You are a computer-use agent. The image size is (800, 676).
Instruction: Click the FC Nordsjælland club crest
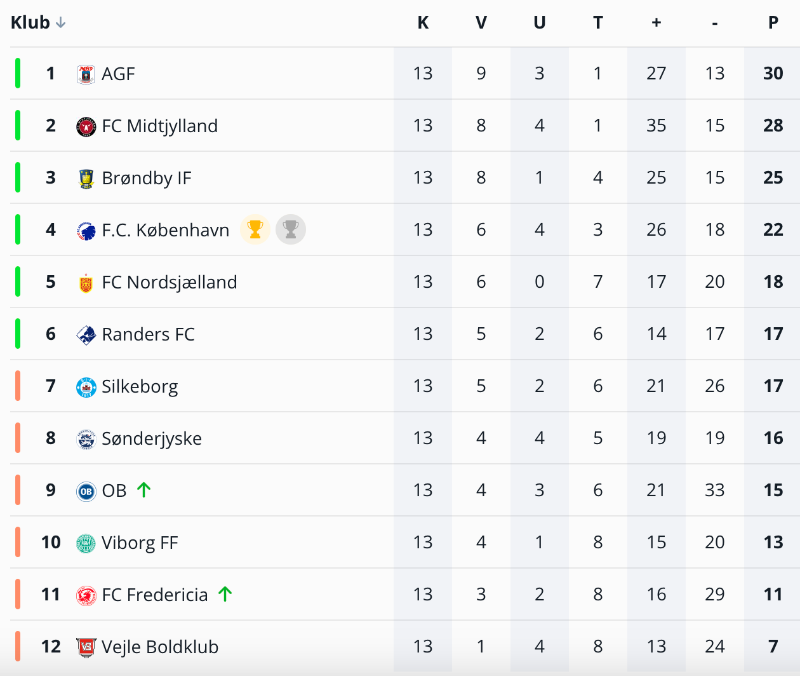(x=86, y=282)
